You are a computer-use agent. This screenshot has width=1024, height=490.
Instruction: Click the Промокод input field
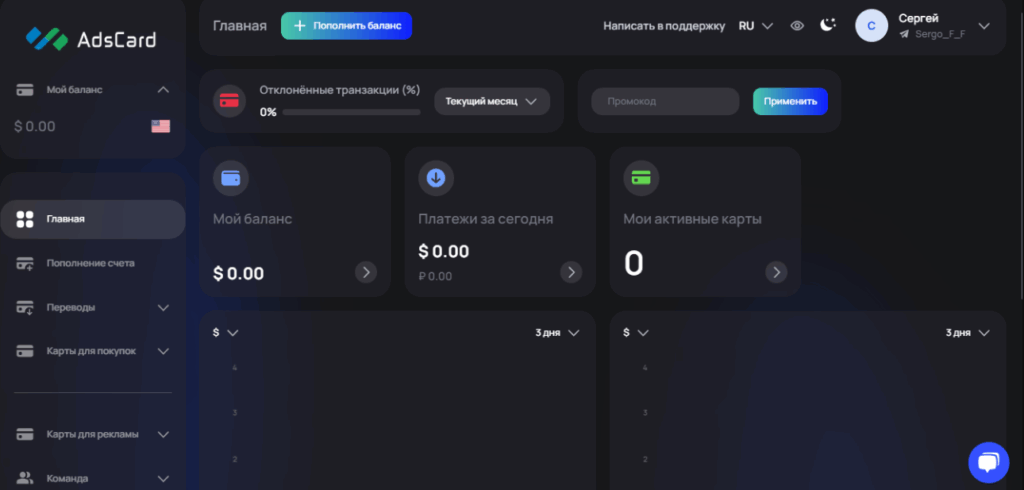(665, 101)
